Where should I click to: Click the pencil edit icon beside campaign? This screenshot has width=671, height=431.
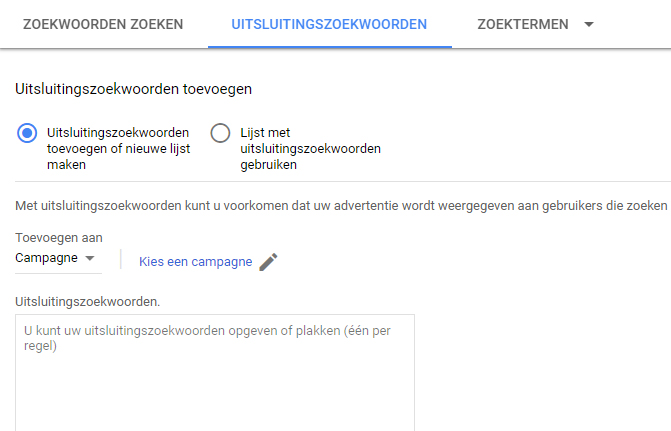coord(268,262)
